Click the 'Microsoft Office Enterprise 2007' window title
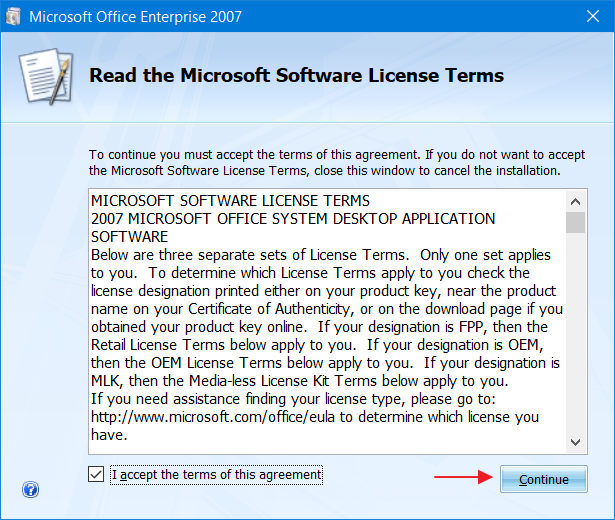The height and width of the screenshot is (520, 615). click(x=135, y=17)
